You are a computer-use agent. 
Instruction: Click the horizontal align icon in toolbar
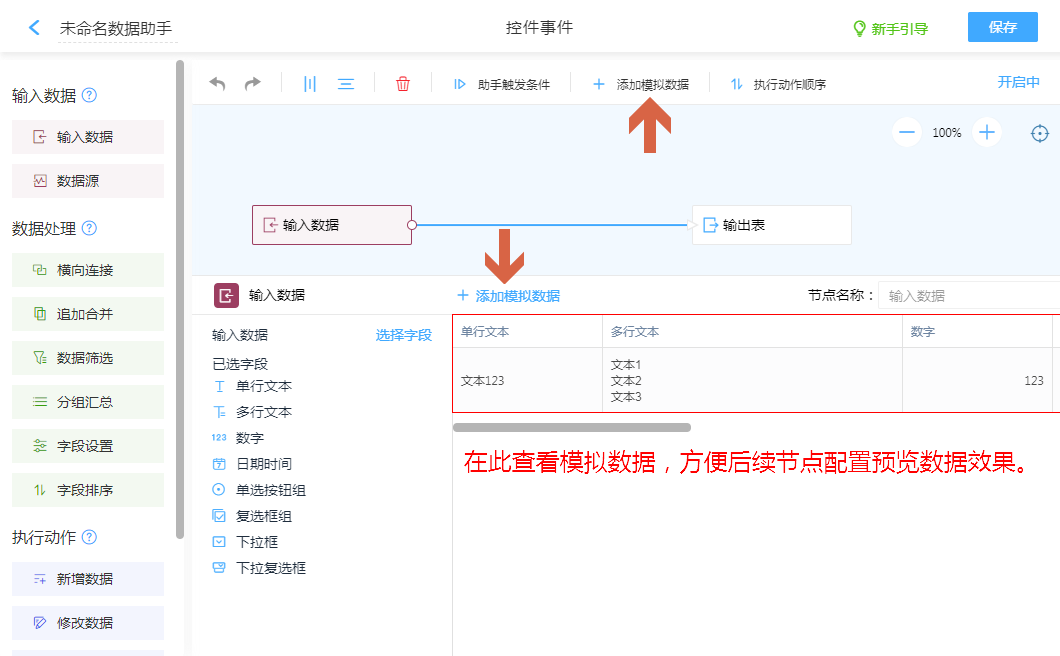[346, 84]
